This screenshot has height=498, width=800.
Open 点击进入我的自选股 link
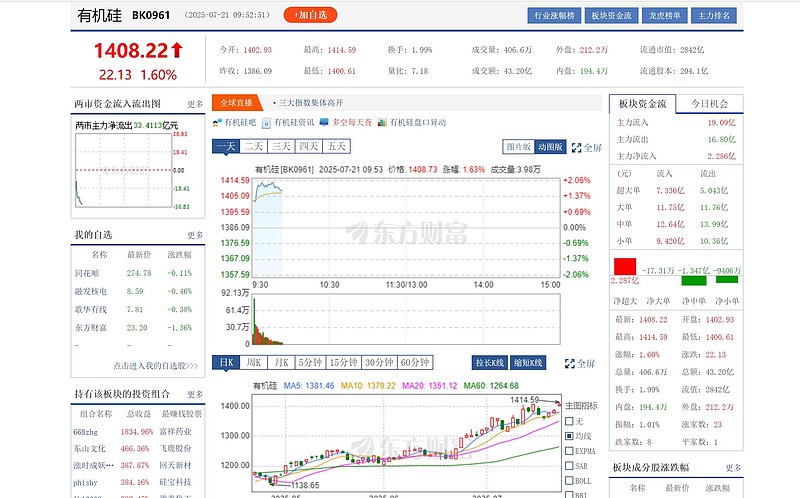pyautogui.click(x=156, y=366)
